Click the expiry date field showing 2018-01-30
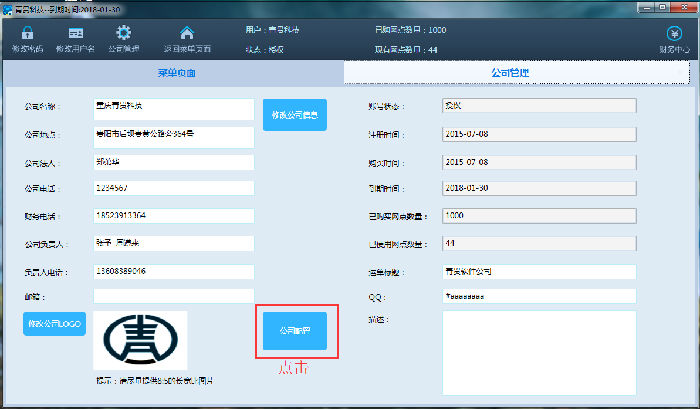Image resolution: width=700 pixels, height=409 pixels. pos(538,187)
